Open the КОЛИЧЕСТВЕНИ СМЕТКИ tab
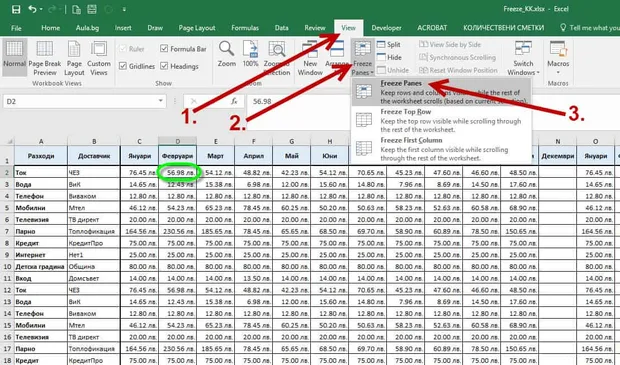The image size is (620, 365). [x=503, y=28]
